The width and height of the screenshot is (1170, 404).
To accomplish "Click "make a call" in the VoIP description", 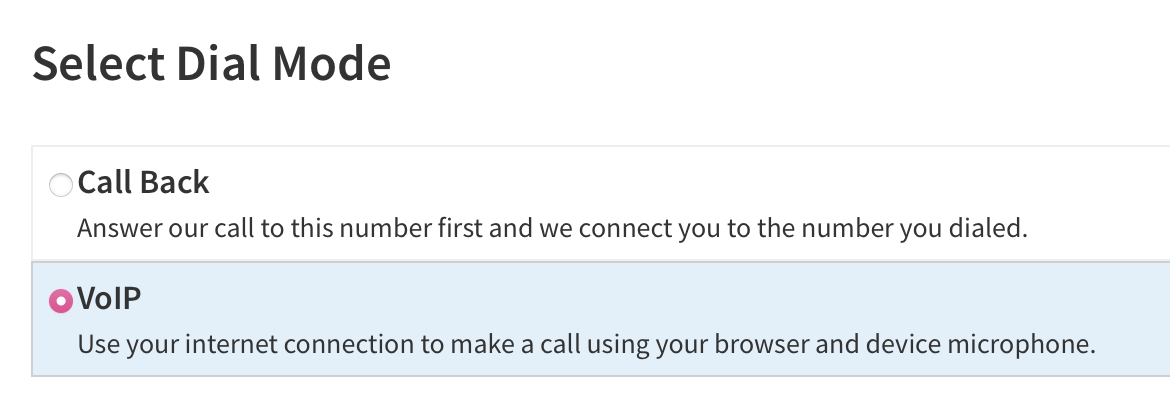I will [492, 345].
